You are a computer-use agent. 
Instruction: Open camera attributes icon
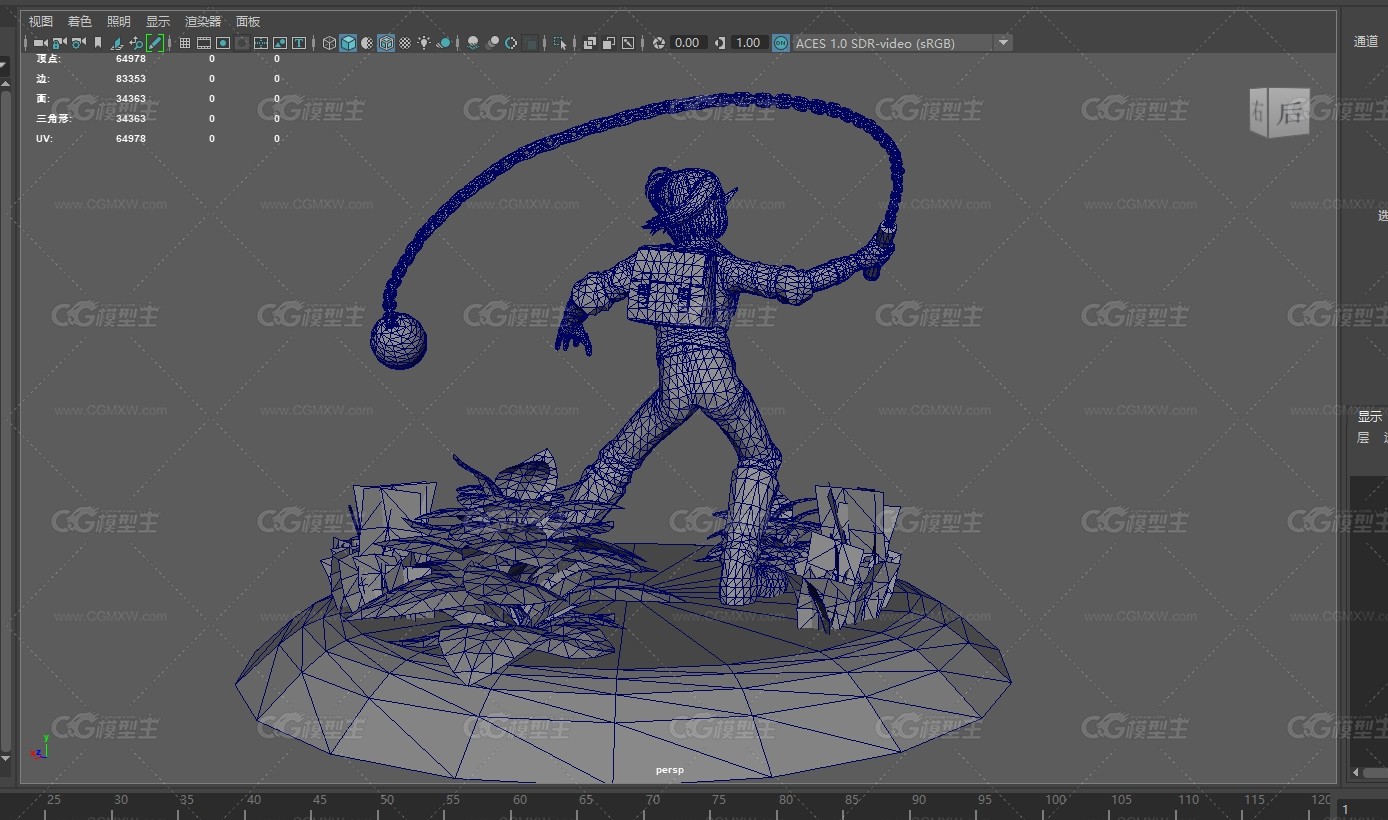(x=78, y=43)
